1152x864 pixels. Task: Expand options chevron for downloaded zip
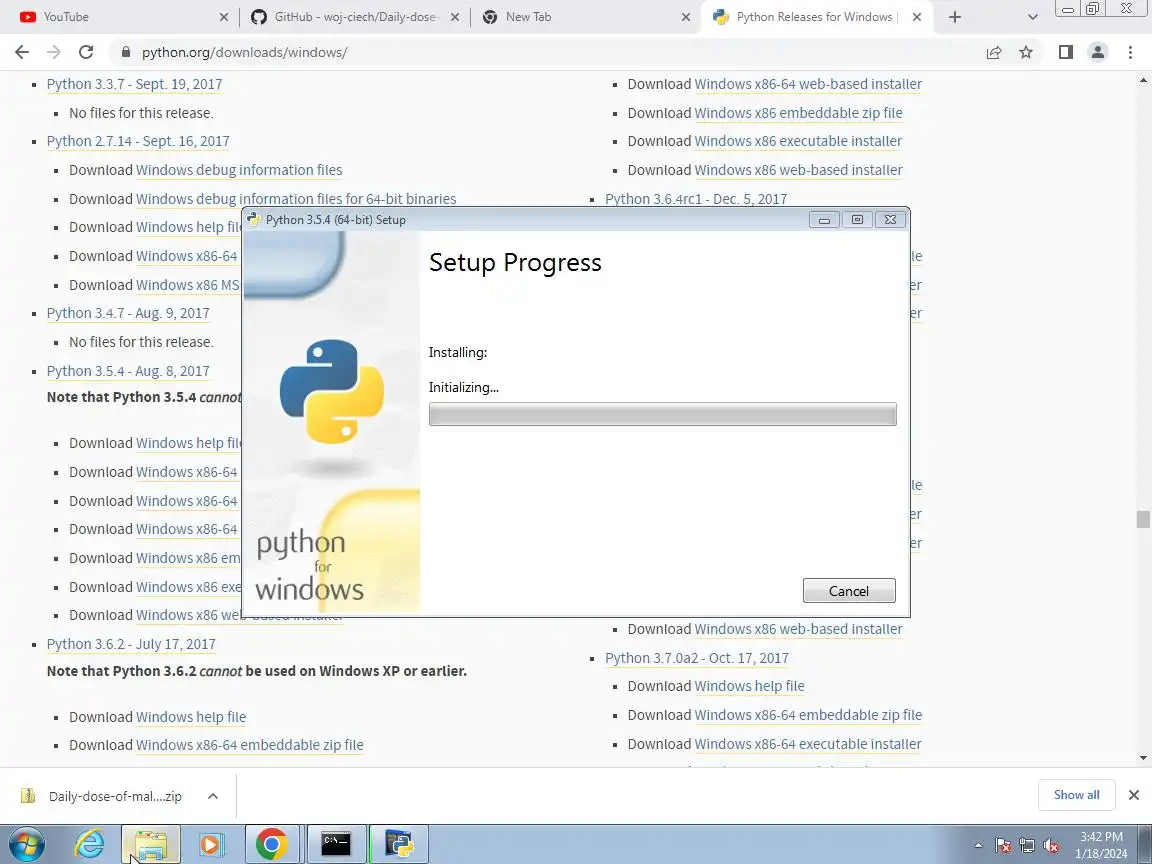(213, 796)
